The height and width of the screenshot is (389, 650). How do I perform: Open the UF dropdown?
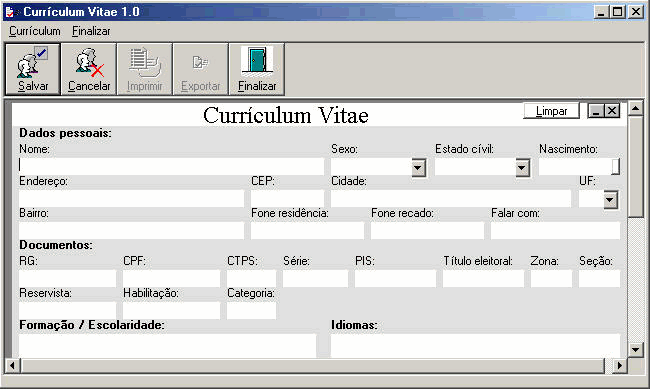point(610,200)
